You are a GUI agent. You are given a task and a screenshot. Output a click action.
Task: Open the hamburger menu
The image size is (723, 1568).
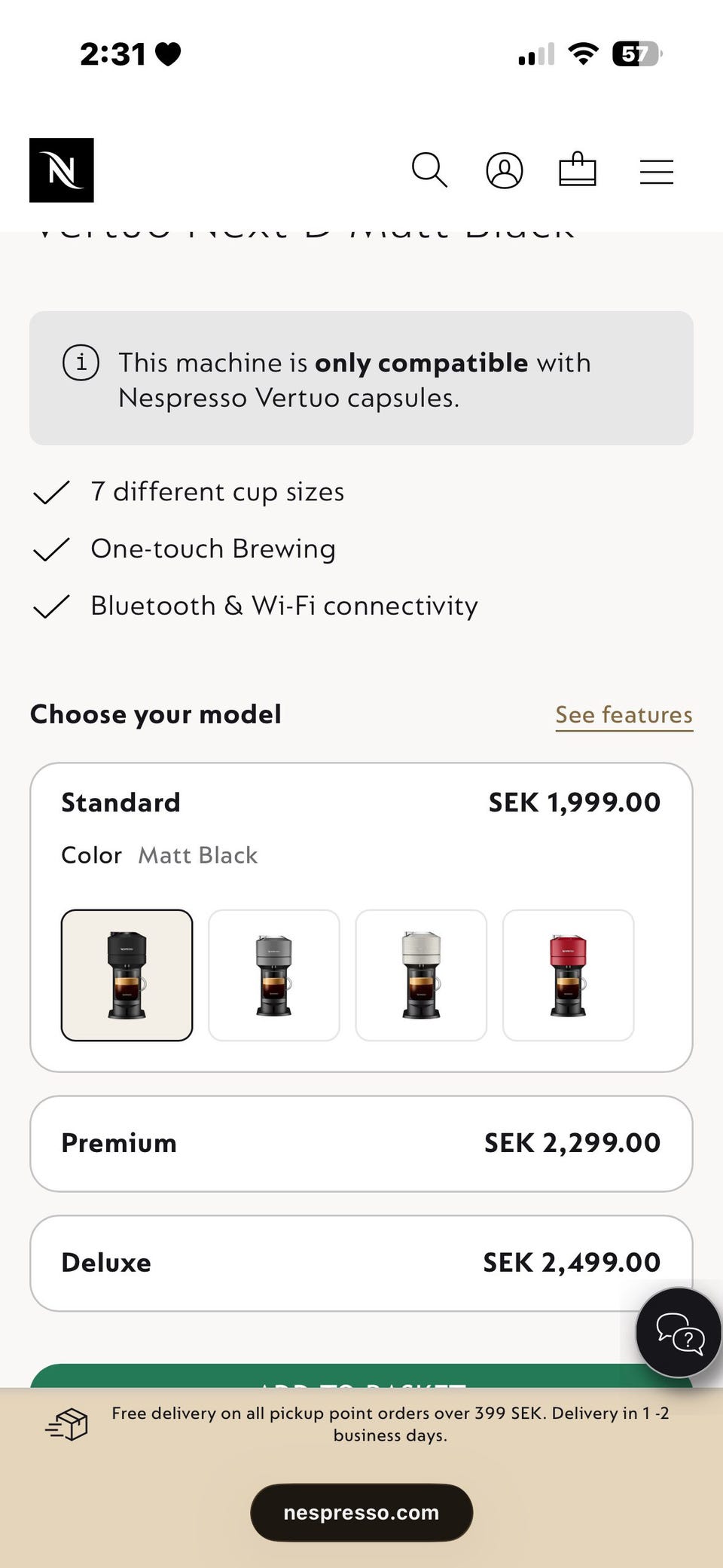coord(656,172)
